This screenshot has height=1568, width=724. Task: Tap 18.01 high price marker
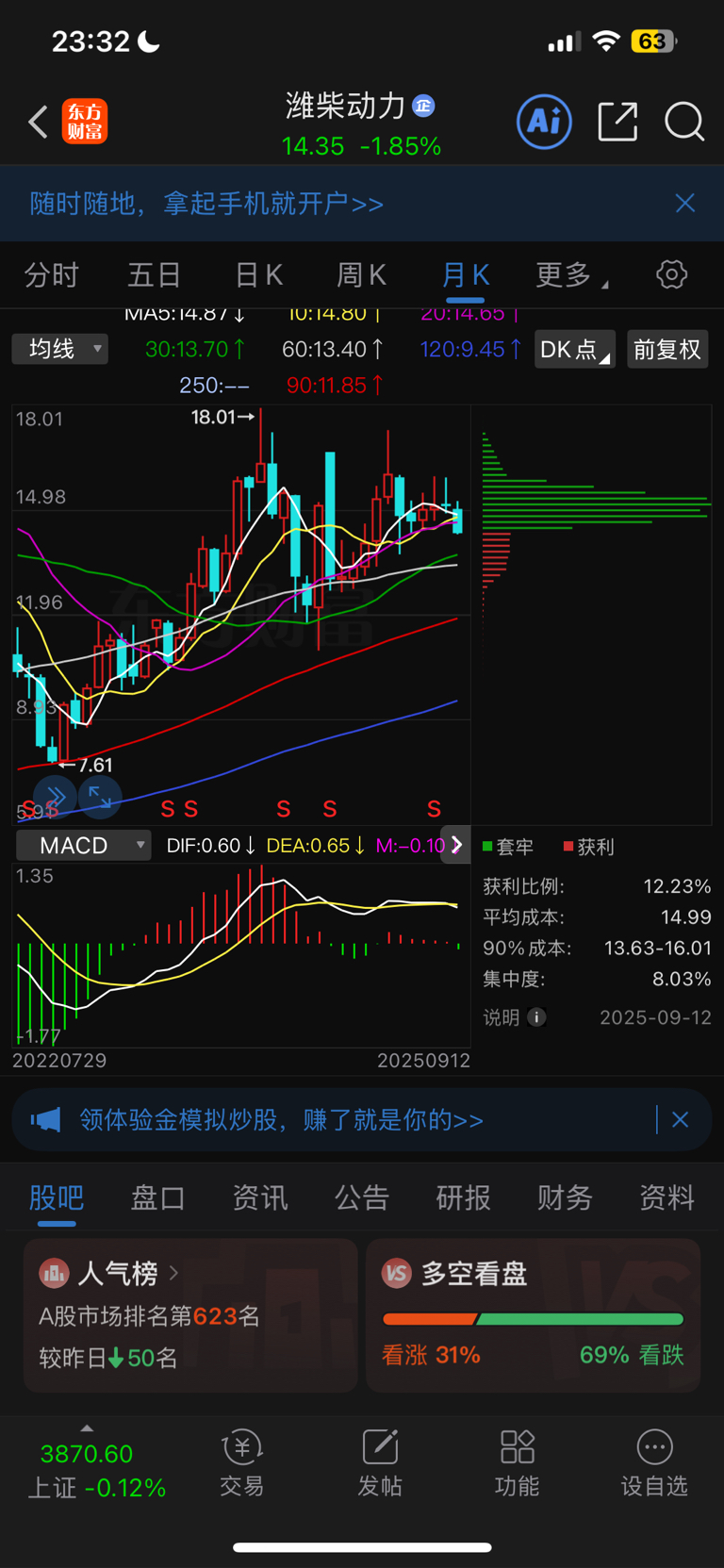point(222,417)
